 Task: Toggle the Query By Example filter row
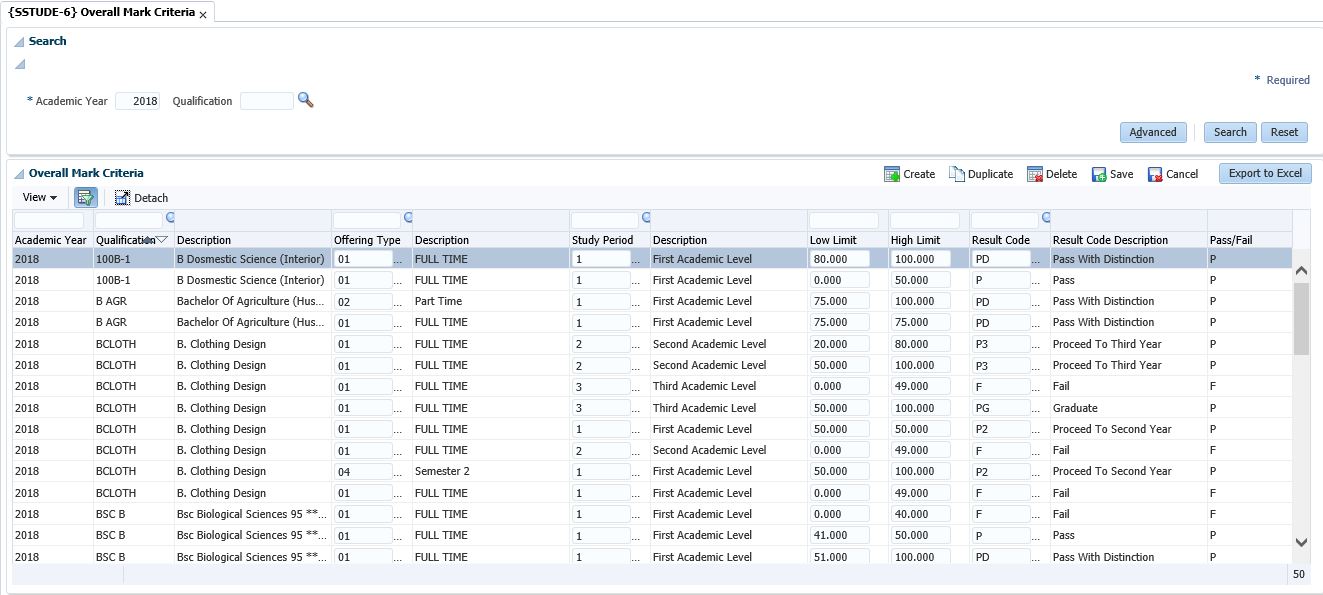[x=85, y=198]
